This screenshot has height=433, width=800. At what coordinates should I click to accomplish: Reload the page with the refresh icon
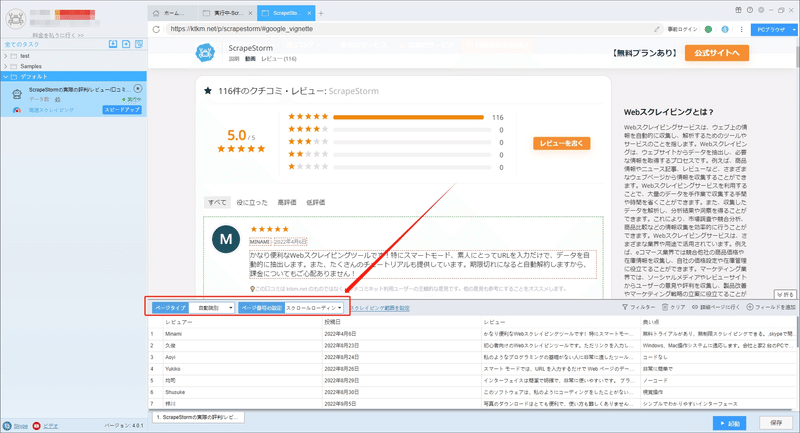156,29
